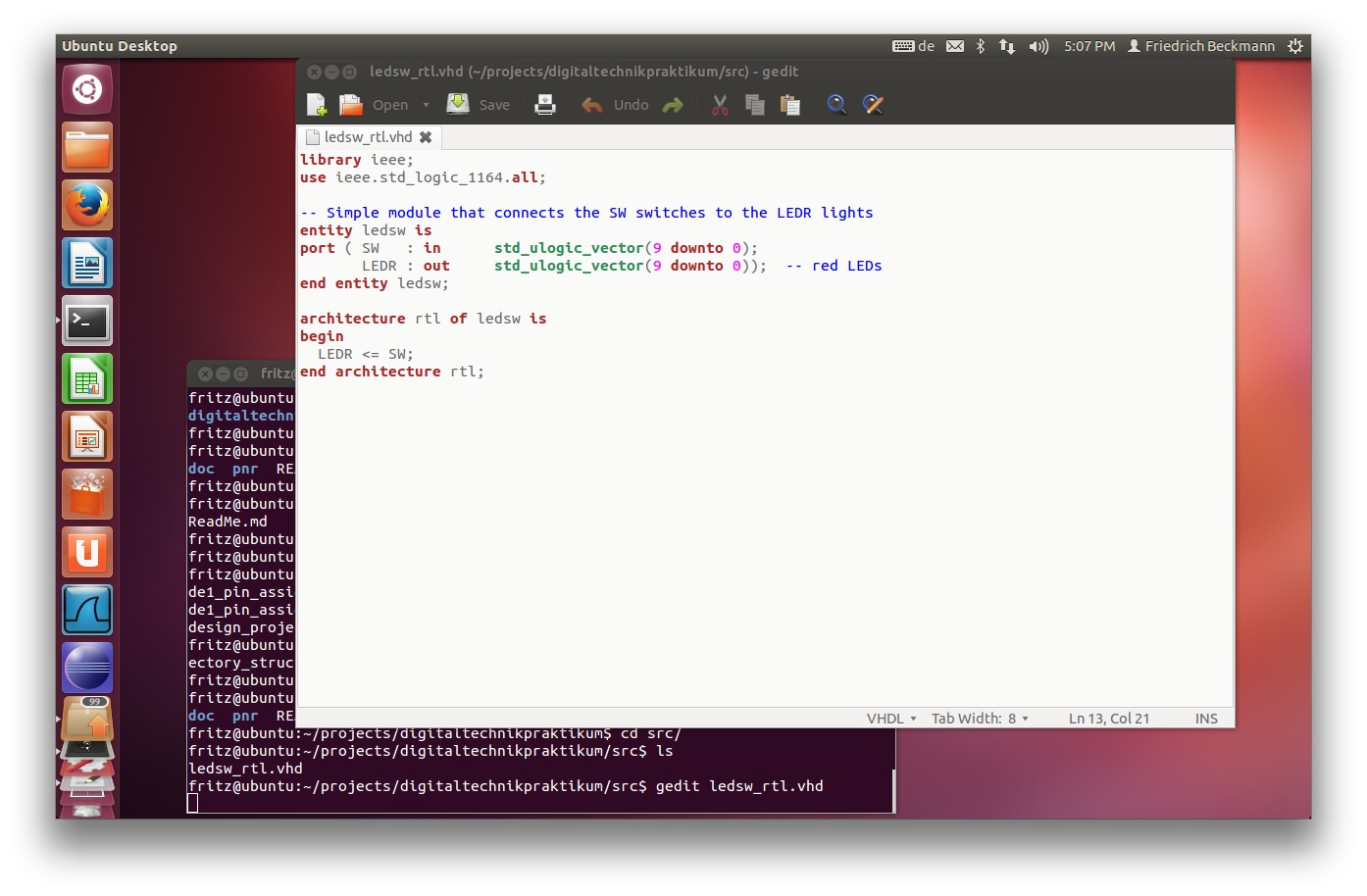Screen dimensions: 1367x896
Task: Open the sound volume indicator
Action: (x=1038, y=46)
